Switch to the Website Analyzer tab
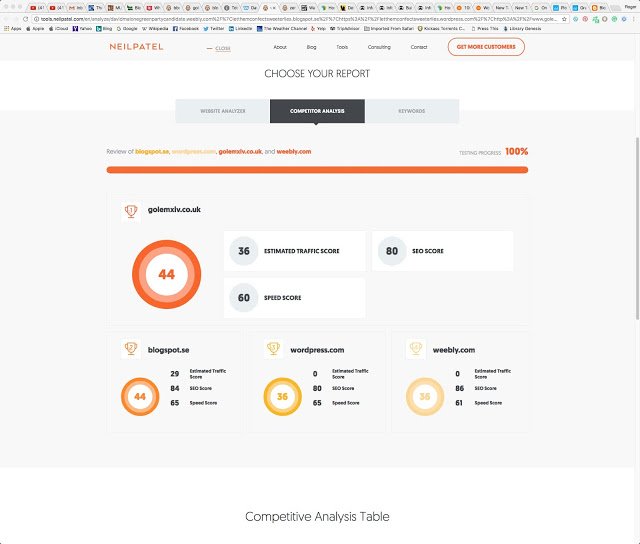The height and width of the screenshot is (544, 640). [x=222, y=111]
